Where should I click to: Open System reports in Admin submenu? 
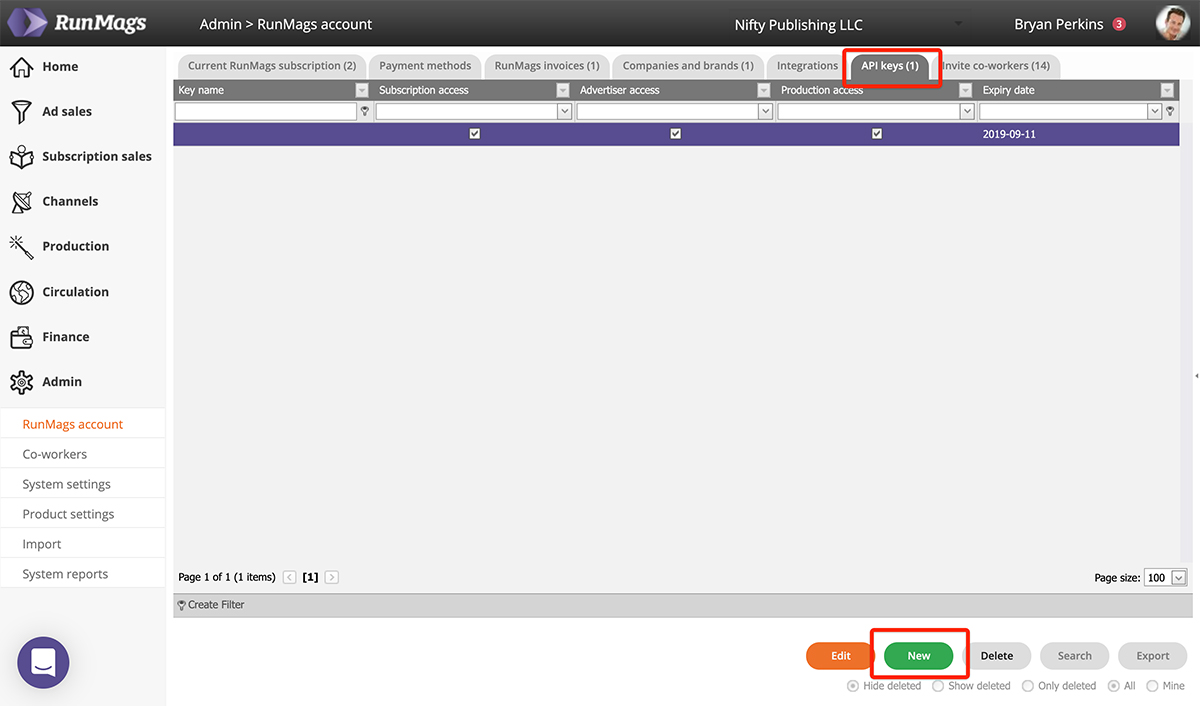coord(65,574)
